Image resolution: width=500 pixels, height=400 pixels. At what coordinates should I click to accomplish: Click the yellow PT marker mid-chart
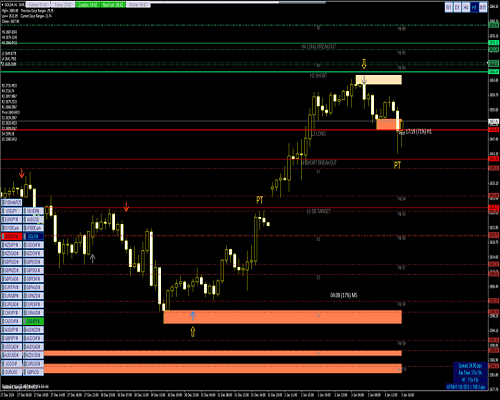coord(260,200)
